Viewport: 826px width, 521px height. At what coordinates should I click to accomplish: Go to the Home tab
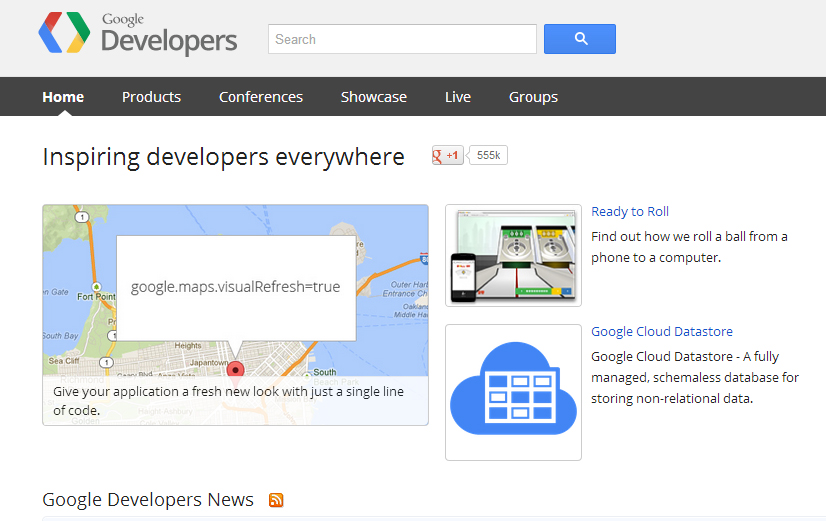(63, 97)
